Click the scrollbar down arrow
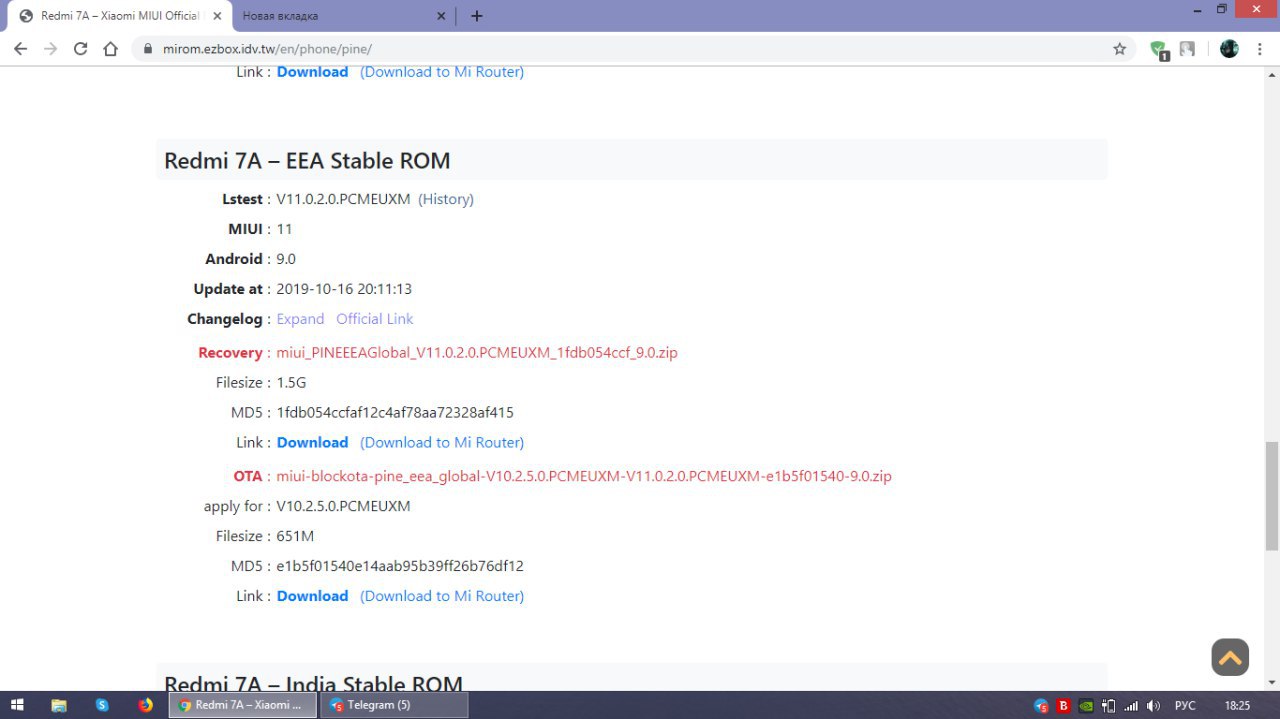Viewport: 1280px width, 719px height. click(x=1272, y=682)
